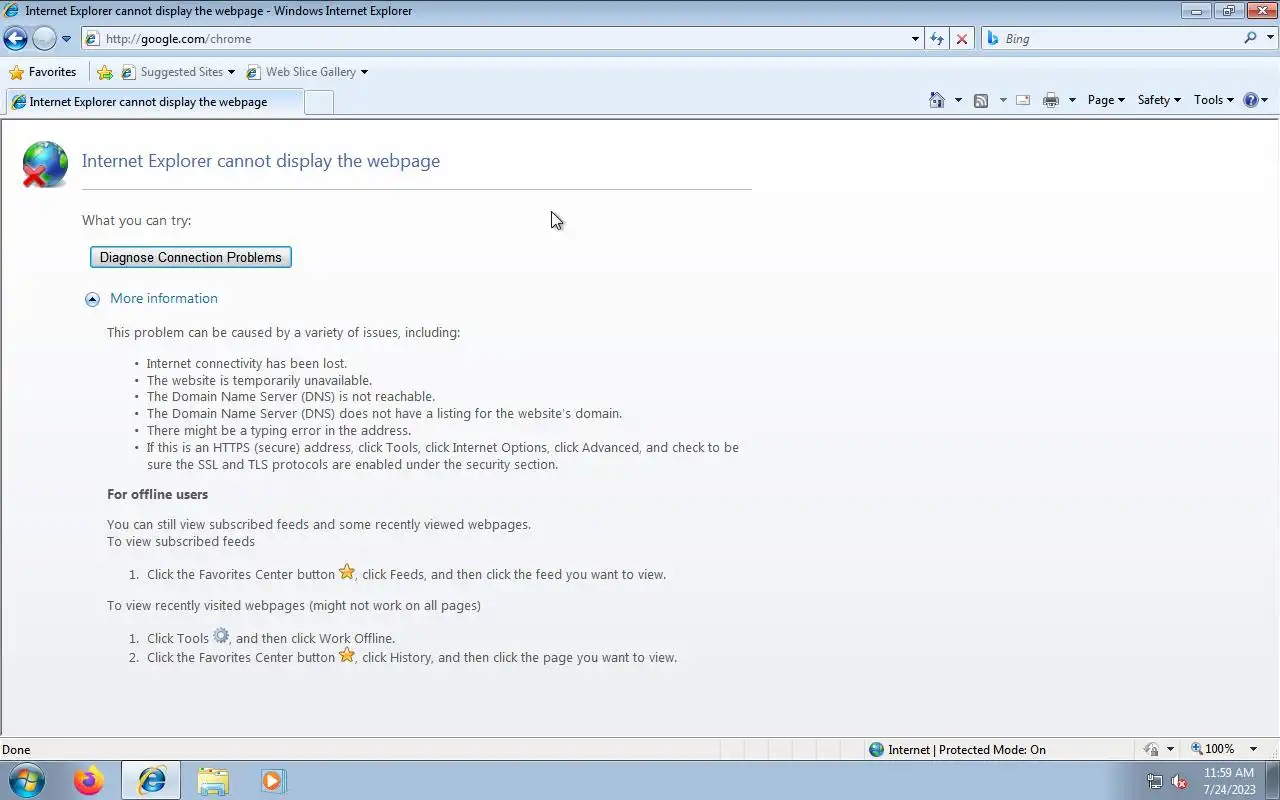Click the RSS Feeds icon
The height and width of the screenshot is (800, 1280).
[x=981, y=100]
